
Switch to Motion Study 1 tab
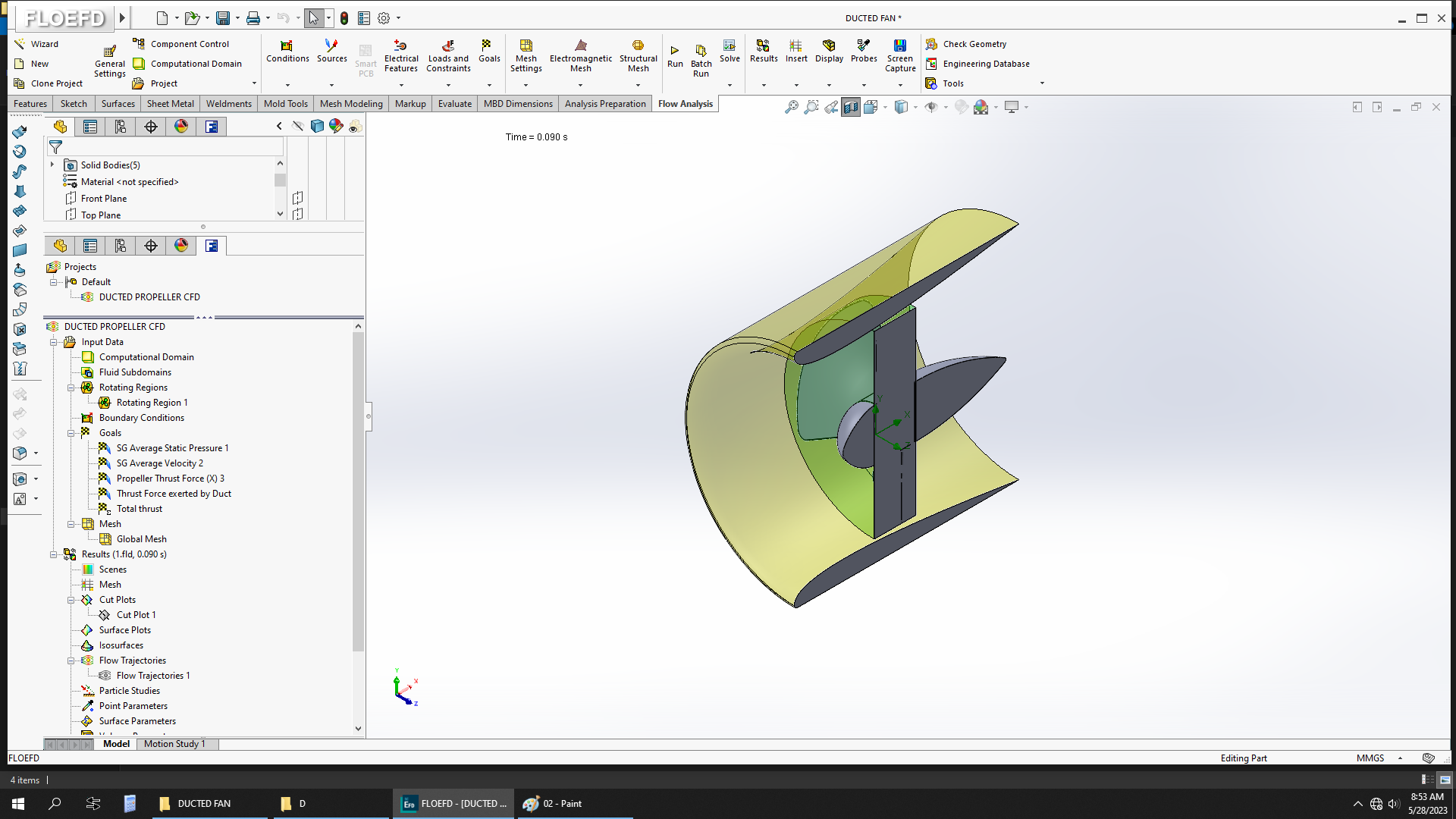(x=174, y=744)
